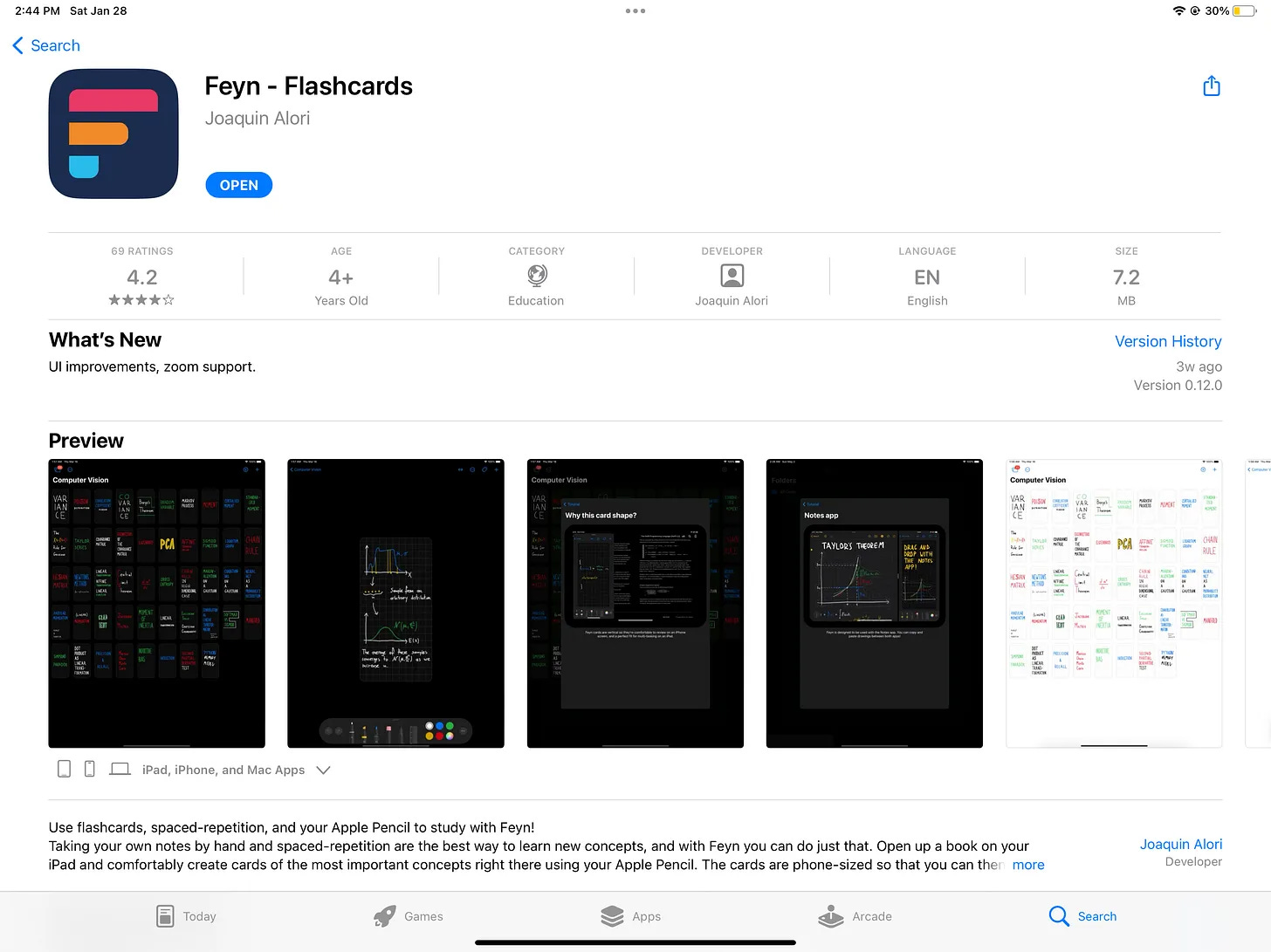Viewport: 1271px width, 952px height.
Task: Tap the developer person icon
Action: point(732,276)
